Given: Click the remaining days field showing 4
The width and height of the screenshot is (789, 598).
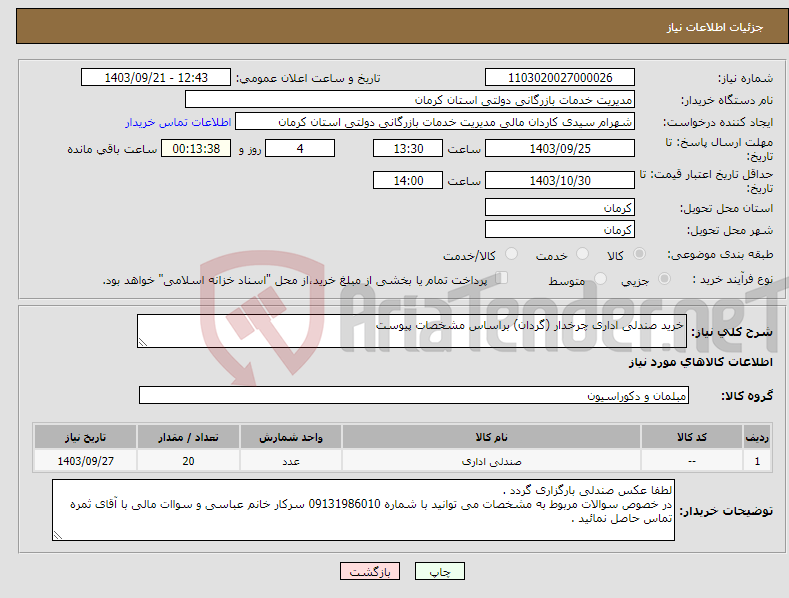Looking at the screenshot, I should pyautogui.click(x=300, y=148).
